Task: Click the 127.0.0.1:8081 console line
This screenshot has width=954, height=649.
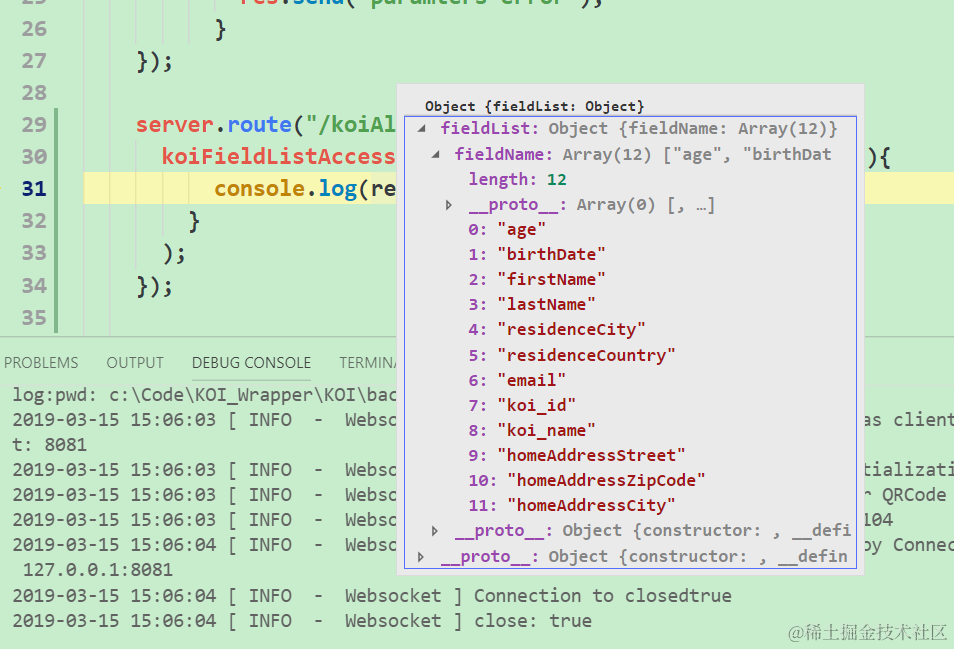Action: 97,570
